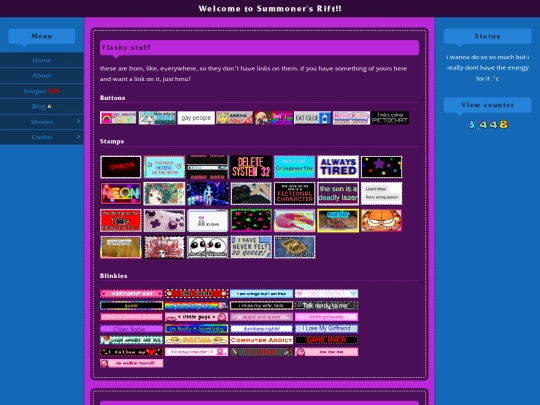This screenshot has width=540, height=405.
Task: Click the GAME OVER blinkie
Action: tap(326, 340)
